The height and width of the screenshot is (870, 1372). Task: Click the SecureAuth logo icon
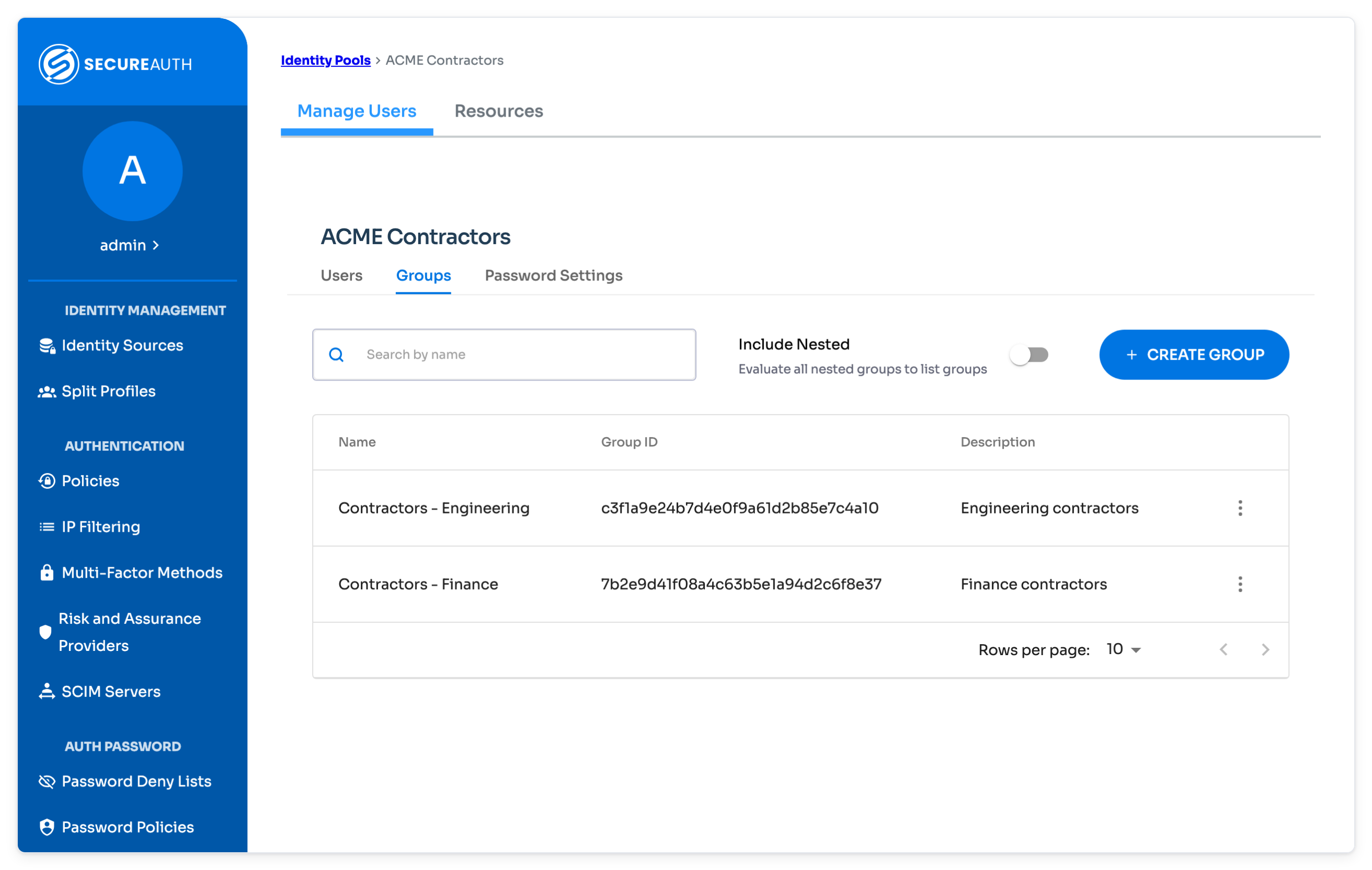coord(58,64)
